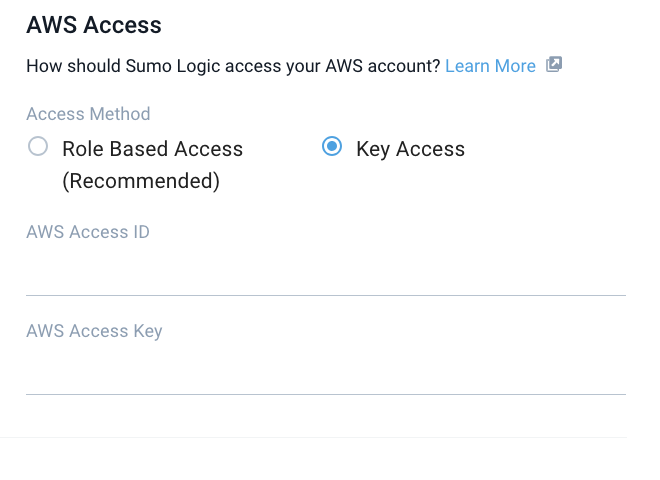Select the Key Access radio button
The width and height of the screenshot is (660, 480).
pos(332,147)
